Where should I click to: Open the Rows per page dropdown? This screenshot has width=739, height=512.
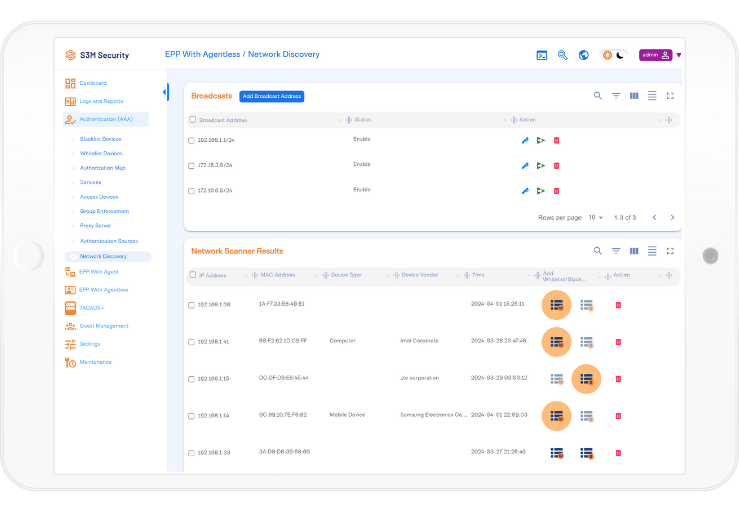(x=595, y=217)
